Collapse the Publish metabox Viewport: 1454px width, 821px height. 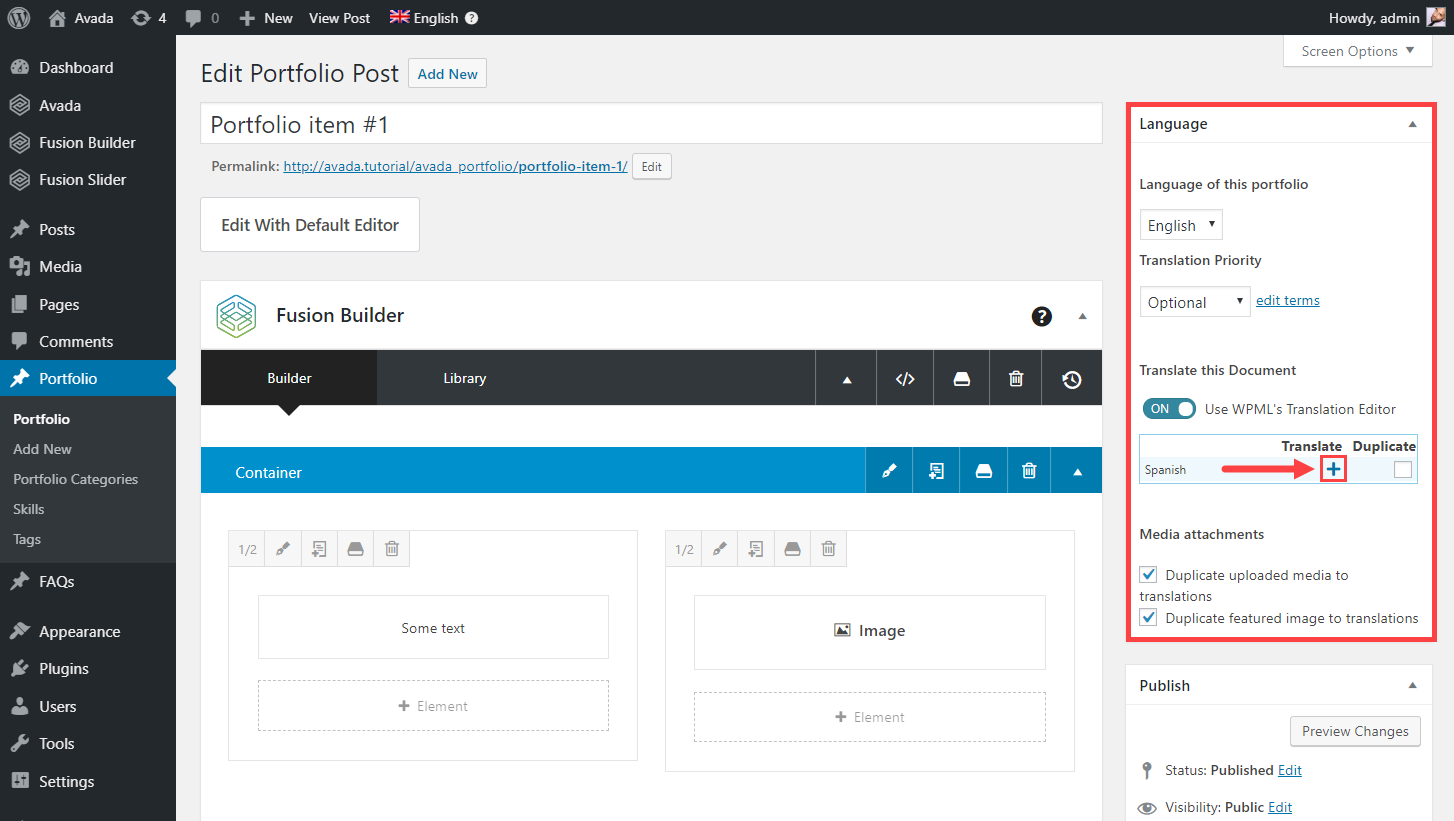tap(1412, 686)
